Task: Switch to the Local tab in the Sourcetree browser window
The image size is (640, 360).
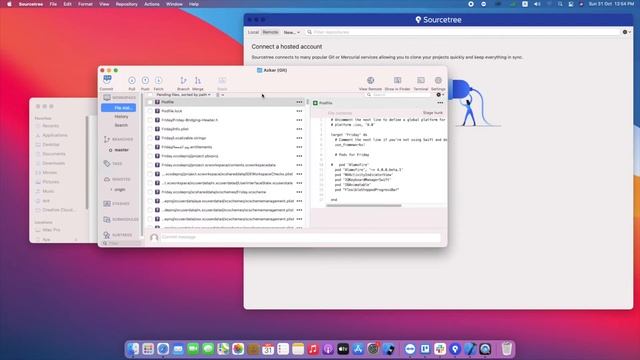Action: 253,32
